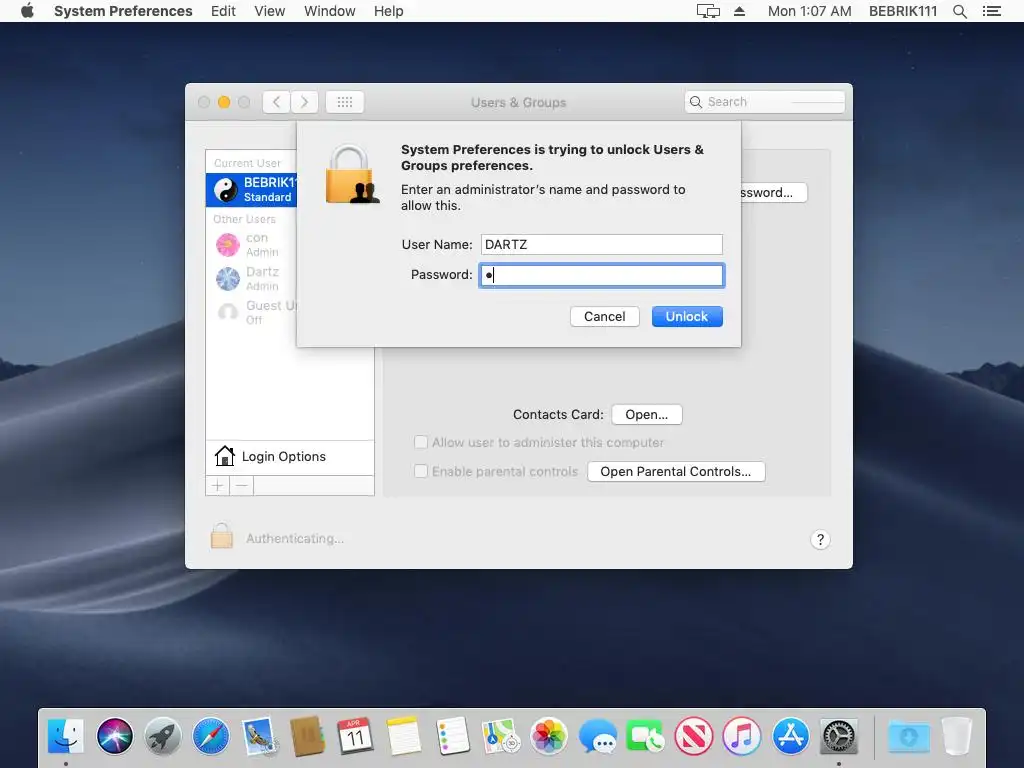Select the Dartz Admin user
Screen dimensions: 1024x768
(x=251, y=279)
